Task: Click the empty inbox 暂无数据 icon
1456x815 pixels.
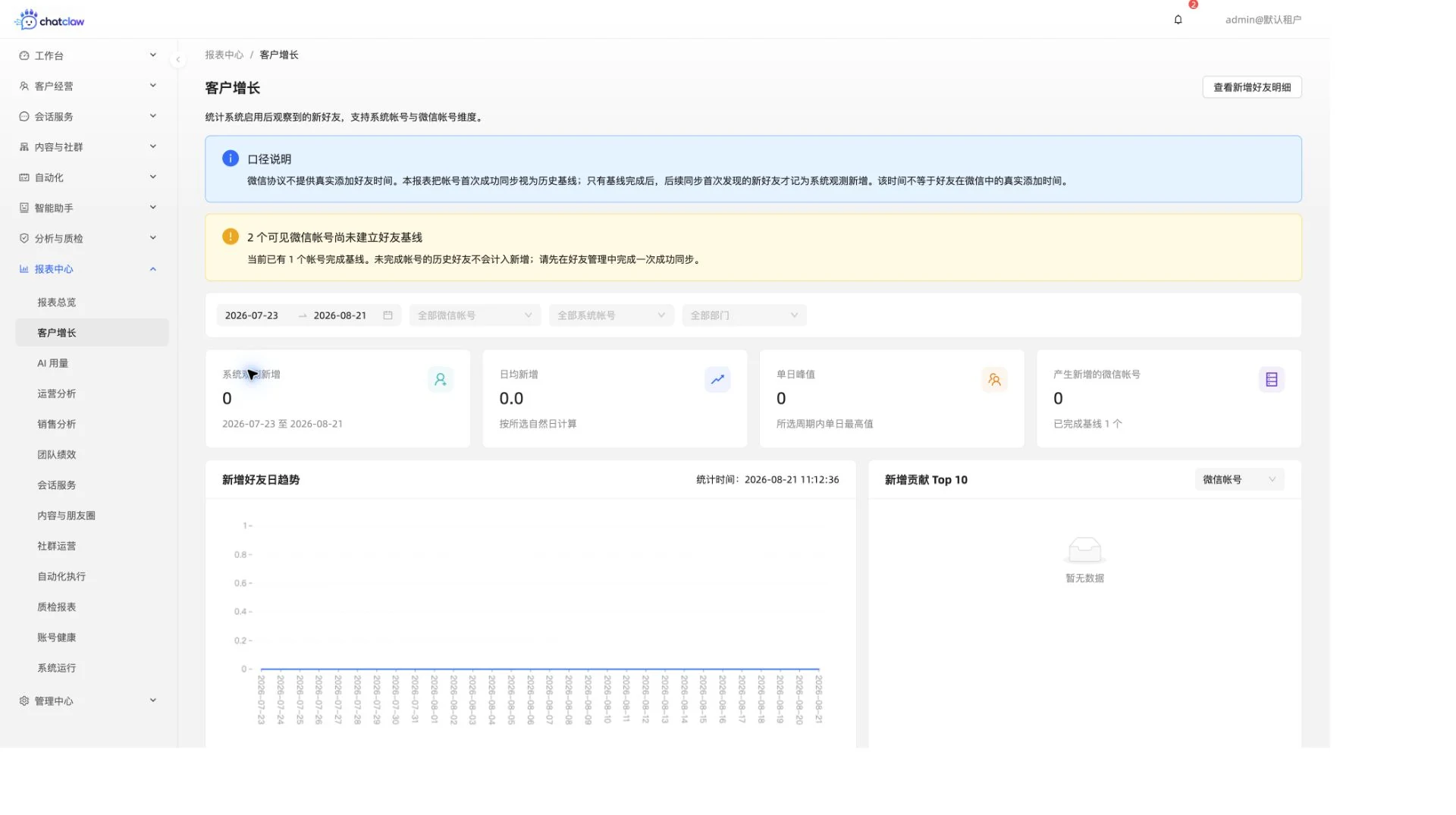Action: [x=1084, y=550]
